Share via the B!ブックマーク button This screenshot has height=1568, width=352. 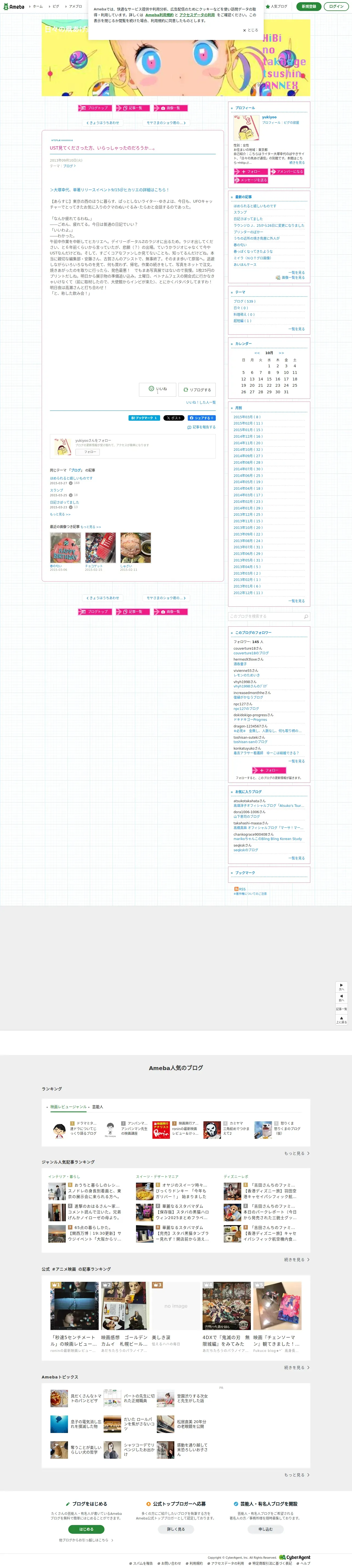click(144, 418)
